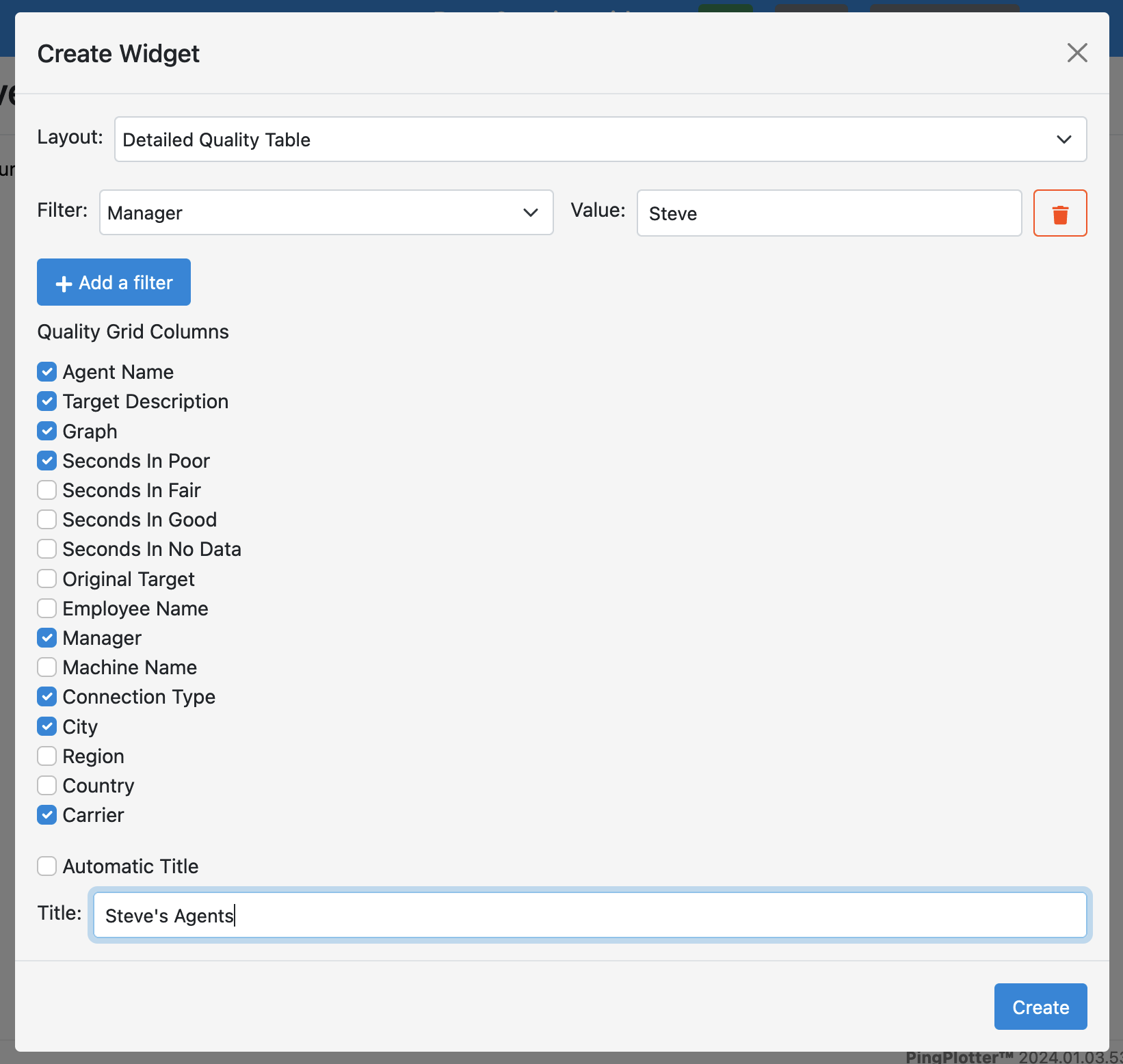Click the Filter dropdown arrow
This screenshot has height=1064, width=1123.
tap(531, 213)
